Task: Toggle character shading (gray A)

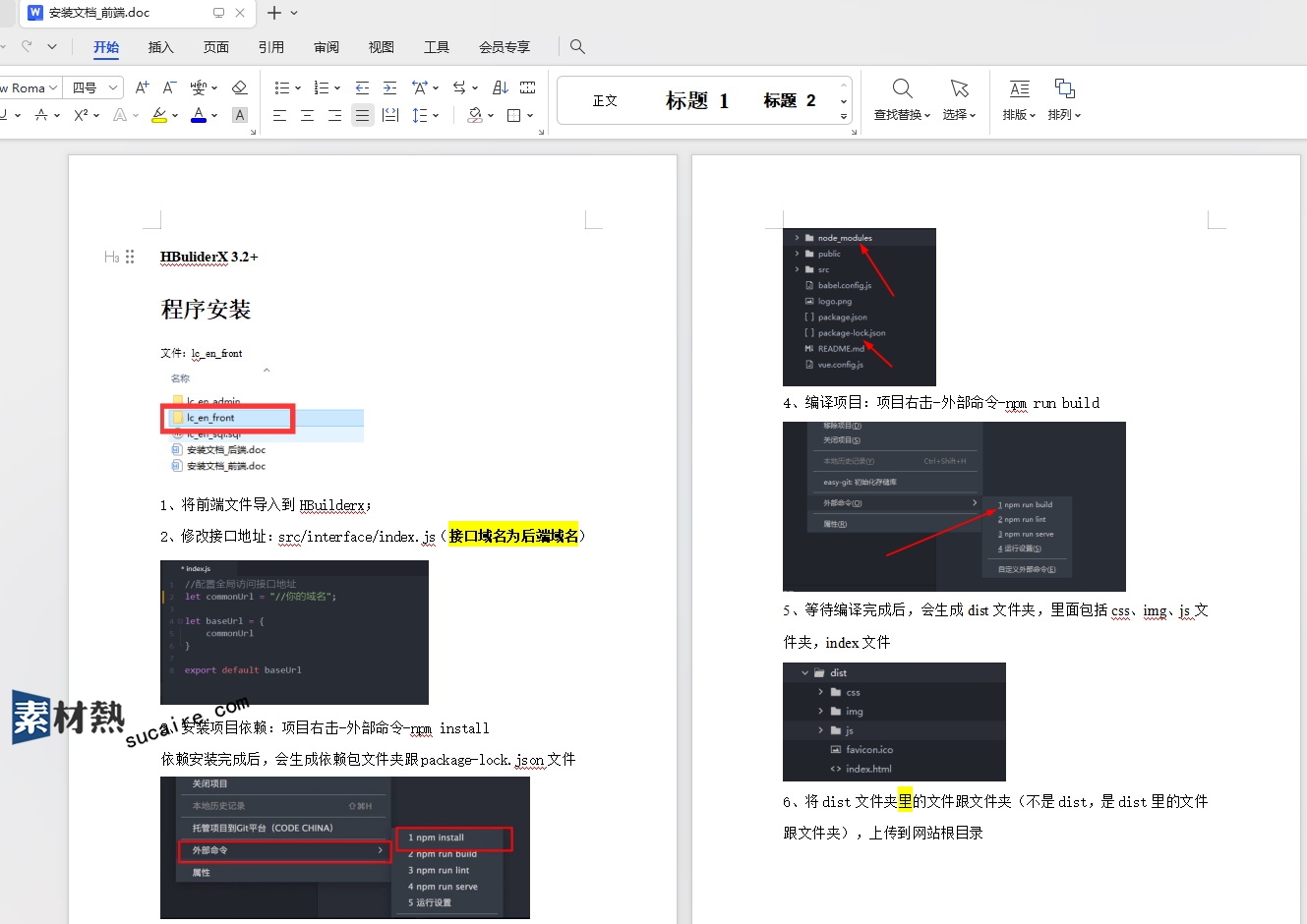Action: tap(239, 115)
